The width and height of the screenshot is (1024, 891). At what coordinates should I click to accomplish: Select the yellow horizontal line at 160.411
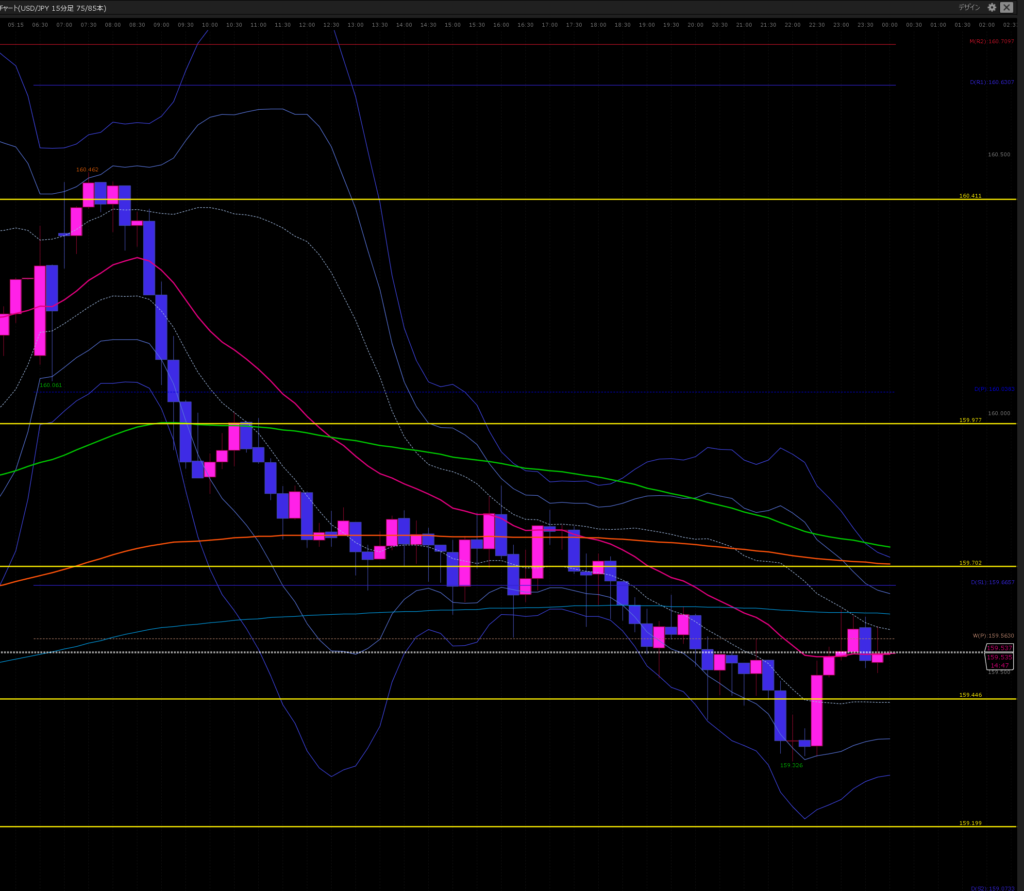500,199
